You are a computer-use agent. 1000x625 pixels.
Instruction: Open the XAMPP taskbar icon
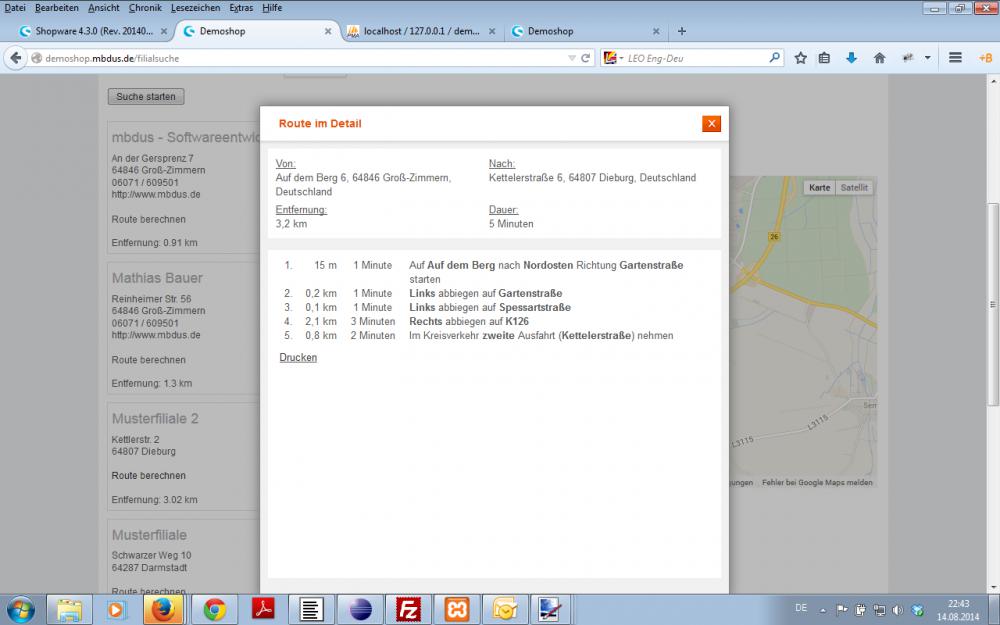[456, 608]
